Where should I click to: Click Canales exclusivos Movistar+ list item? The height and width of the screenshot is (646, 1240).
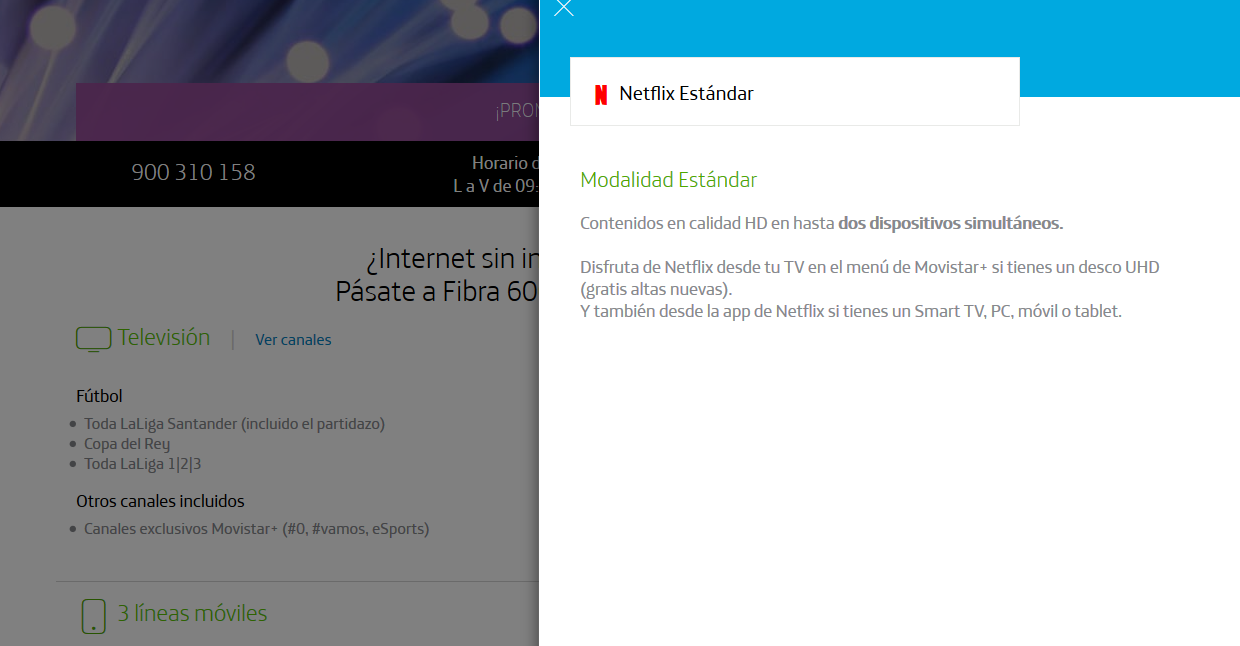[x=256, y=529]
